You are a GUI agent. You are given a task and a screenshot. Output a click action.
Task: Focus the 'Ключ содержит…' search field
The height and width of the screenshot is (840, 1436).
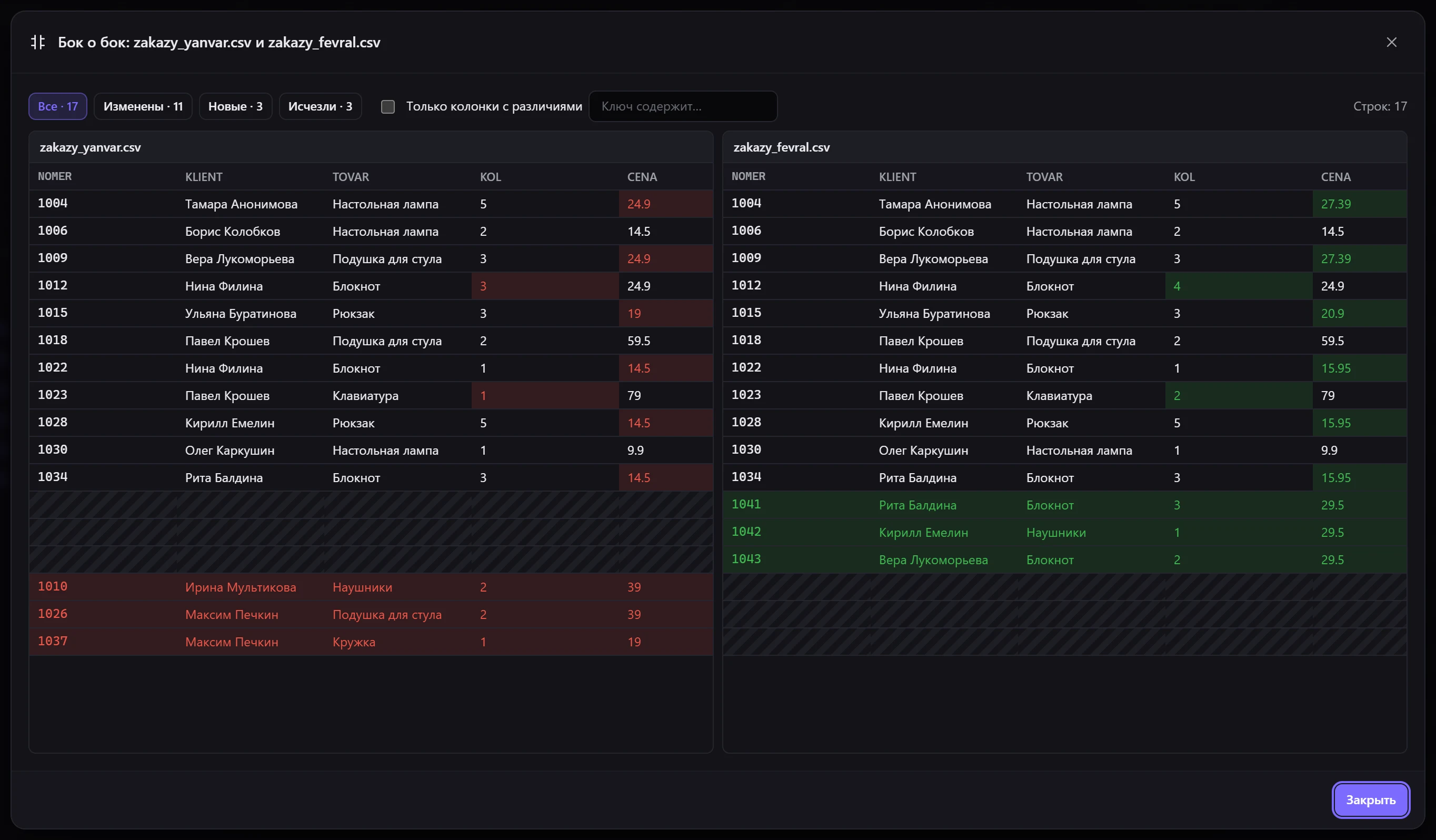pos(683,106)
